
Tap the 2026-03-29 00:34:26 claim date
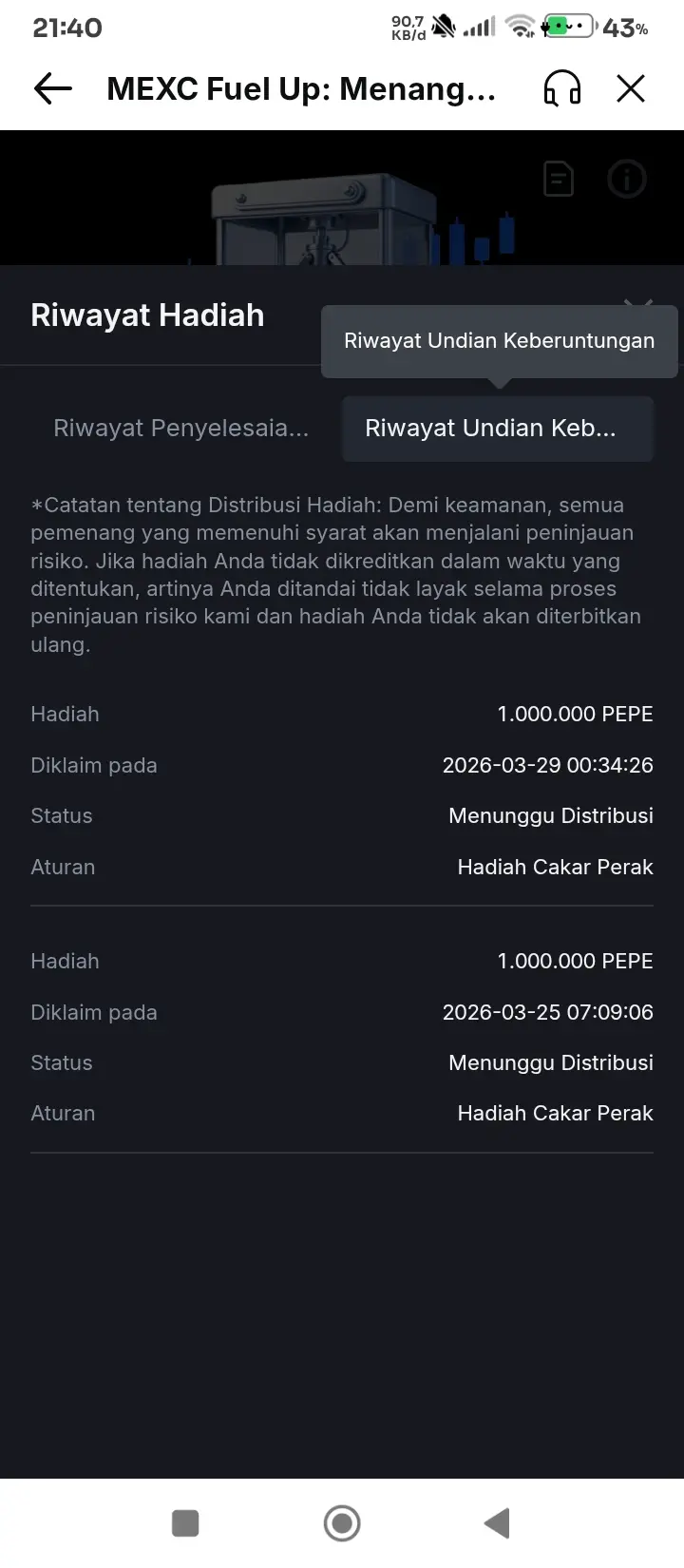tap(547, 765)
